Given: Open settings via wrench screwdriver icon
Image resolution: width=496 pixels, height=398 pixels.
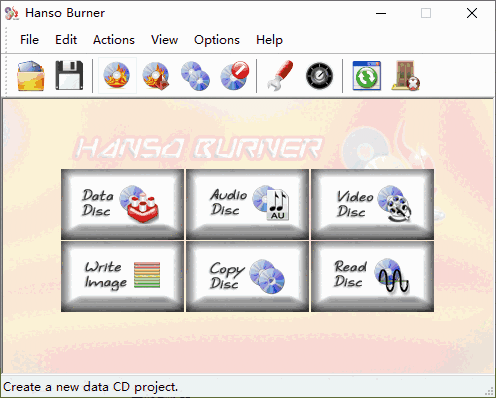Looking at the screenshot, I should click(x=280, y=76).
